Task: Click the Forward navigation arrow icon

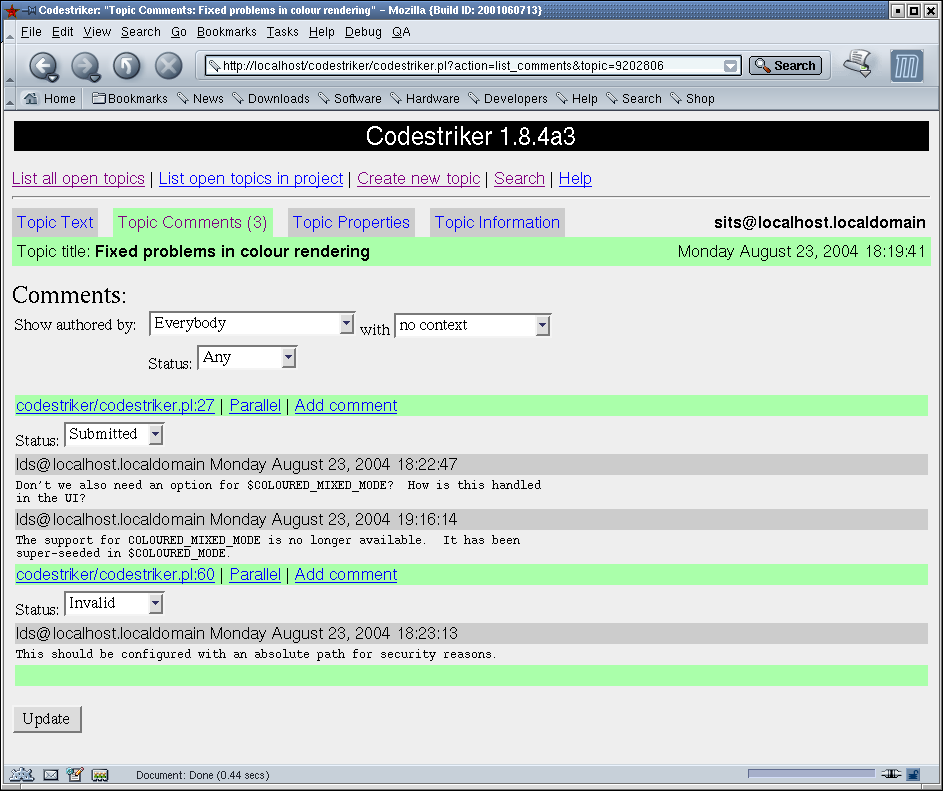Action: pos(85,66)
